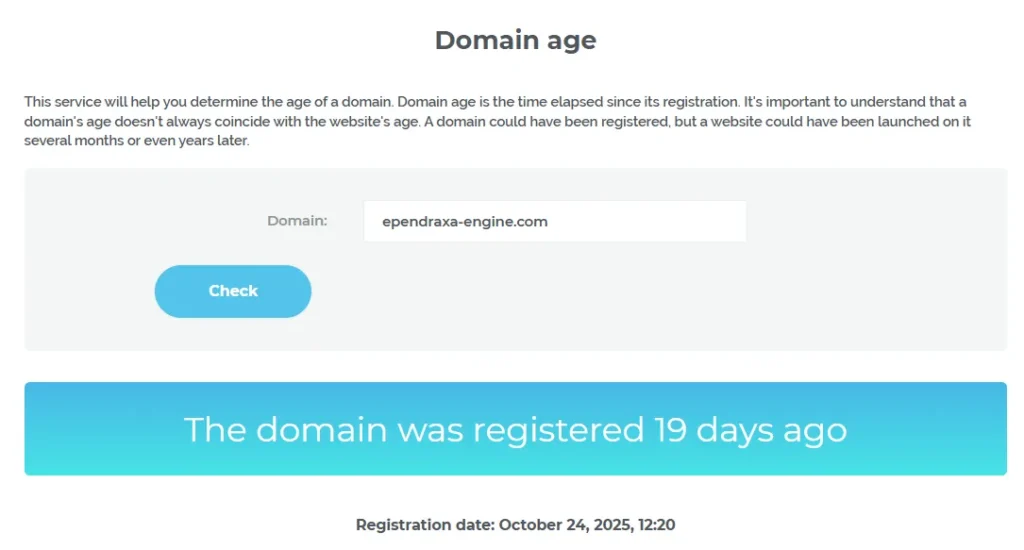Click the 'Domain:' field label
Screen dimensions: 1024x550
[x=297, y=221]
